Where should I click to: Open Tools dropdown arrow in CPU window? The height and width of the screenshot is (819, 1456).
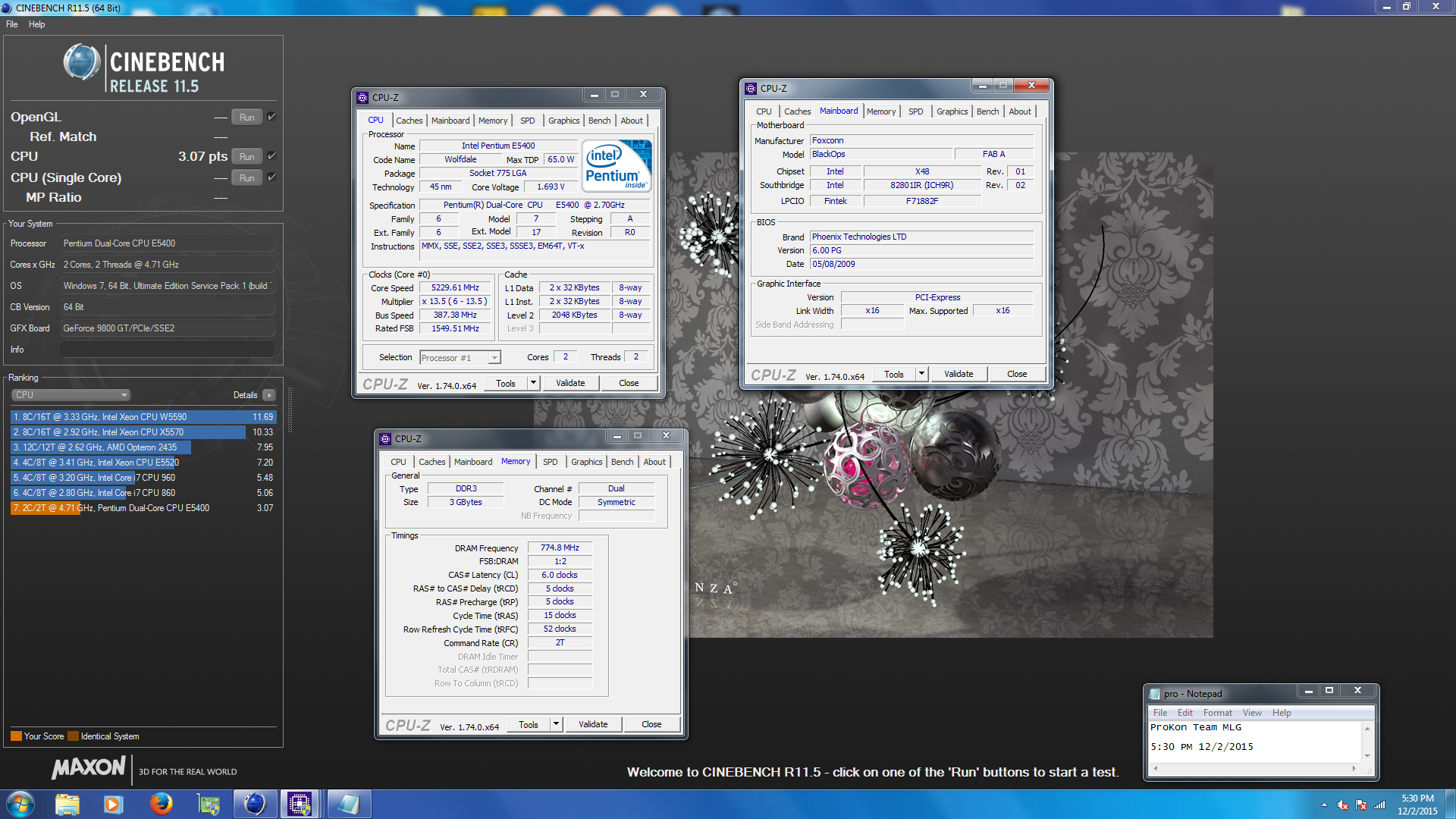point(534,383)
